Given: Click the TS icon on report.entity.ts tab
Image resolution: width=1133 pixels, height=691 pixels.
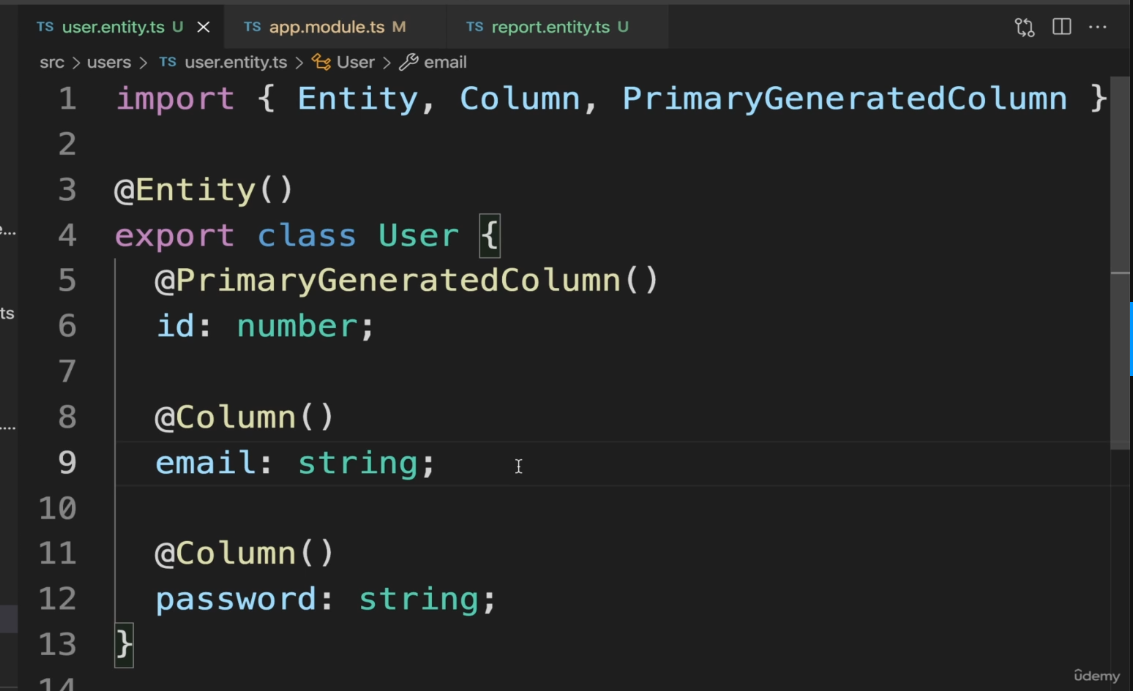Looking at the screenshot, I should (475, 27).
